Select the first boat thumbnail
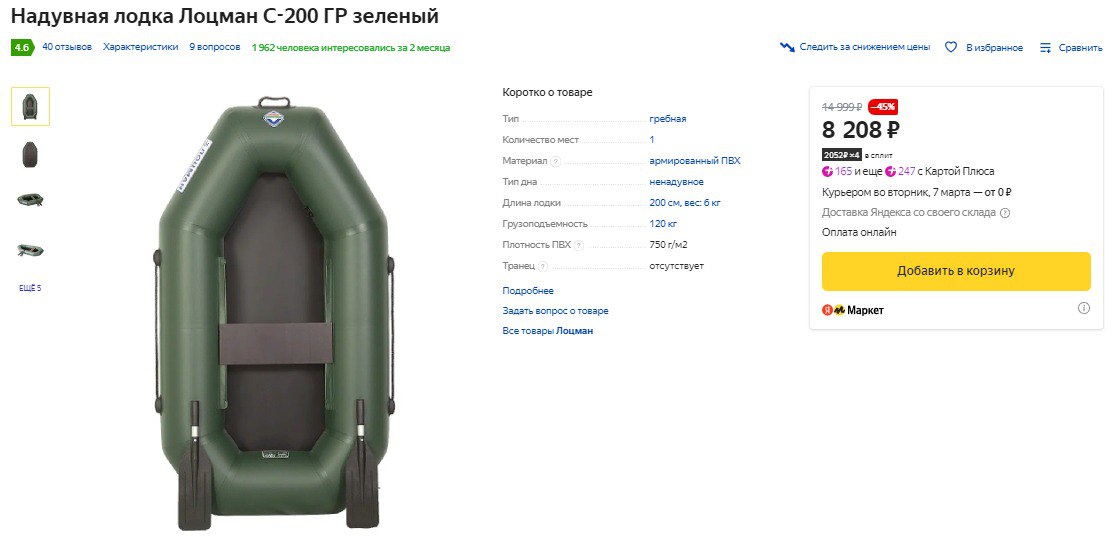The image size is (1113, 537). point(30,106)
